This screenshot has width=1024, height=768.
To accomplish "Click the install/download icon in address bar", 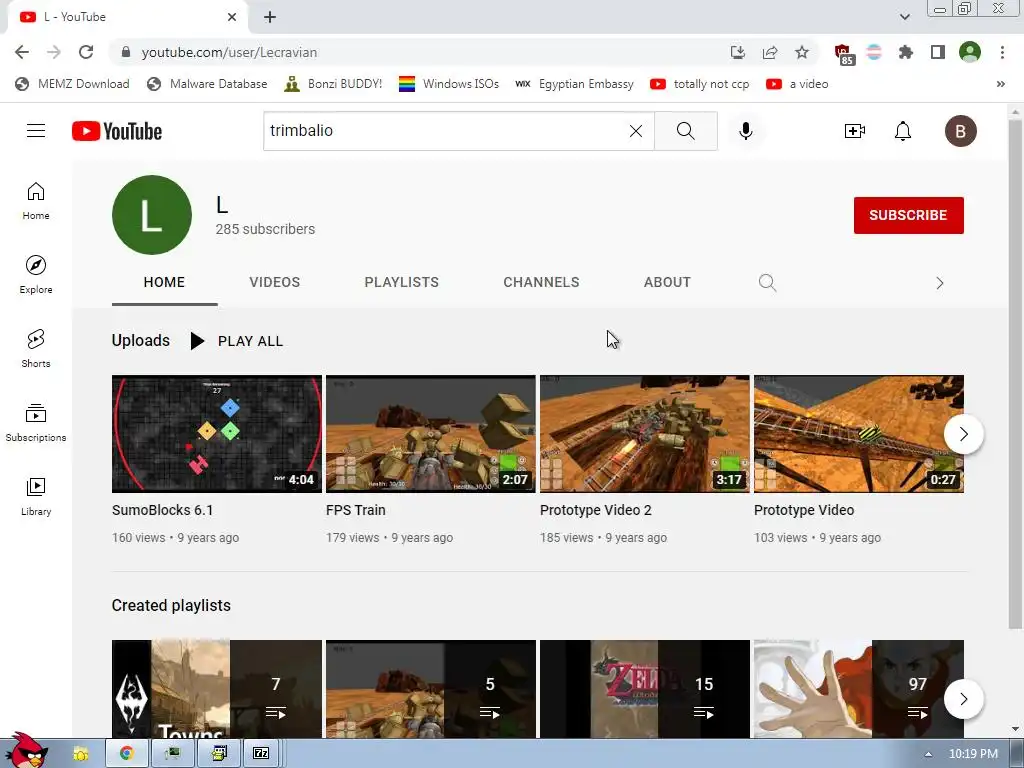I will click(738, 52).
